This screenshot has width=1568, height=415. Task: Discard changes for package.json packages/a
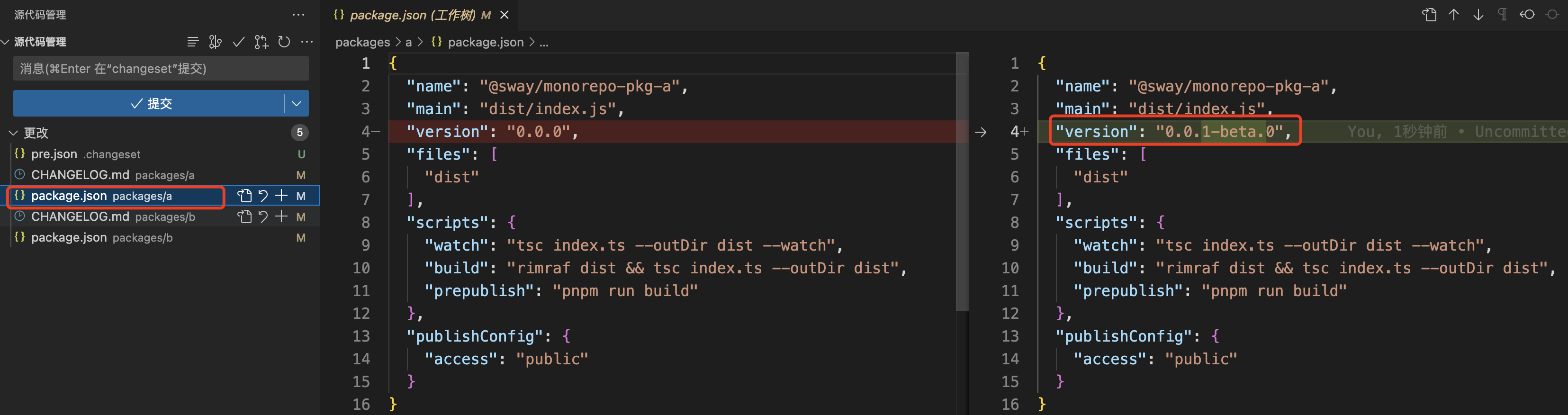[x=263, y=196]
